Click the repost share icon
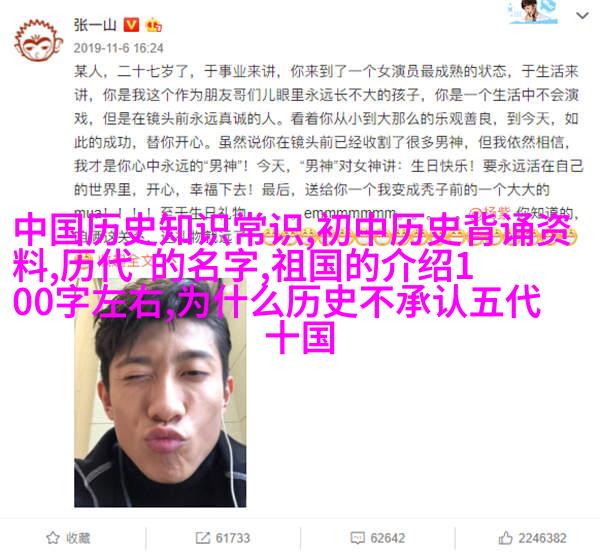This screenshot has width=600, height=558. coord(202,538)
